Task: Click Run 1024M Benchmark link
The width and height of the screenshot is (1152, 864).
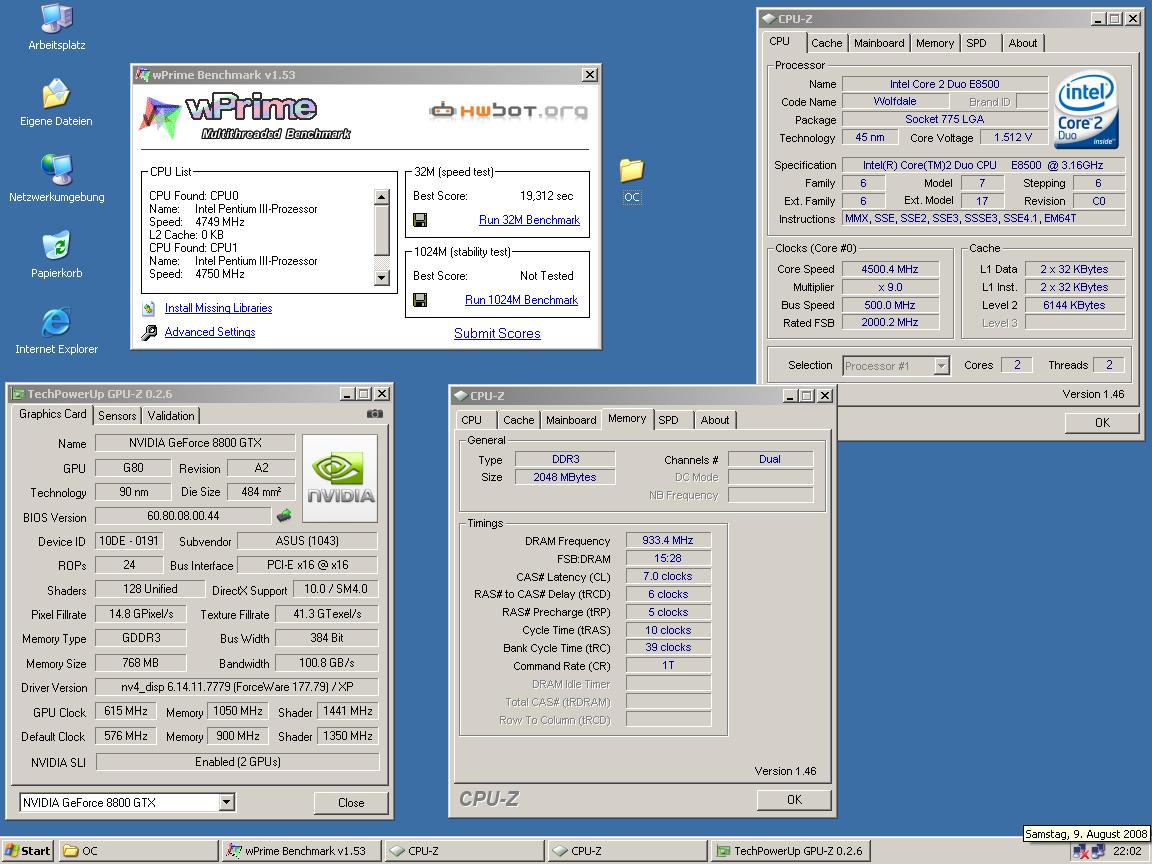Action: click(522, 300)
